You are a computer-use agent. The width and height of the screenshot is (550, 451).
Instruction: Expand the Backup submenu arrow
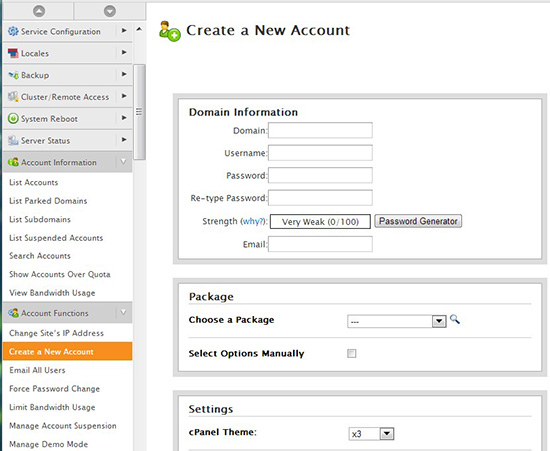tap(124, 74)
